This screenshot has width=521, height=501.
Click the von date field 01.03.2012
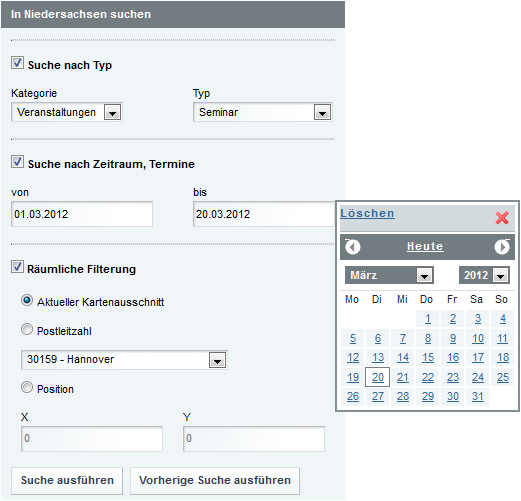[x=82, y=214]
